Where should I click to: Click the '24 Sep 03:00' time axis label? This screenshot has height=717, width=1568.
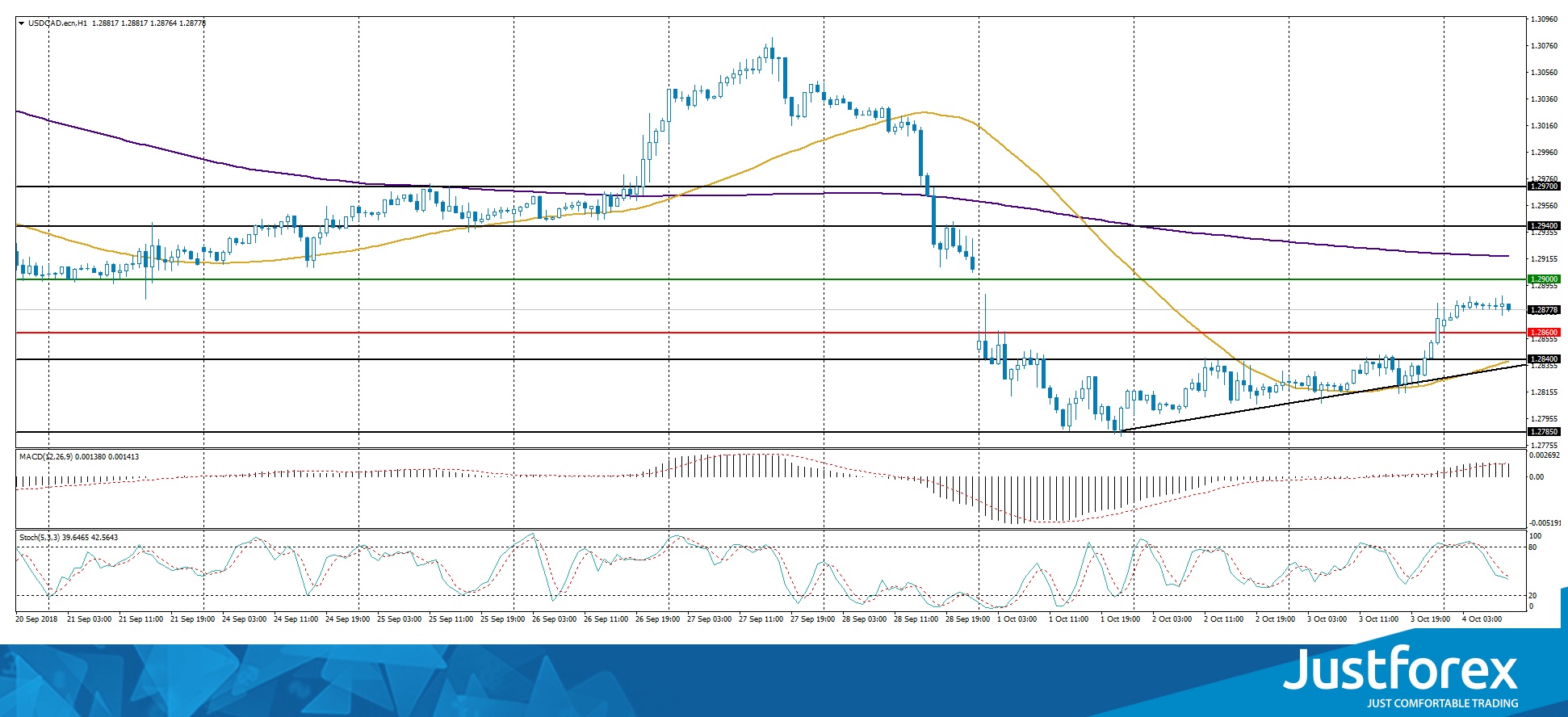[x=244, y=619]
